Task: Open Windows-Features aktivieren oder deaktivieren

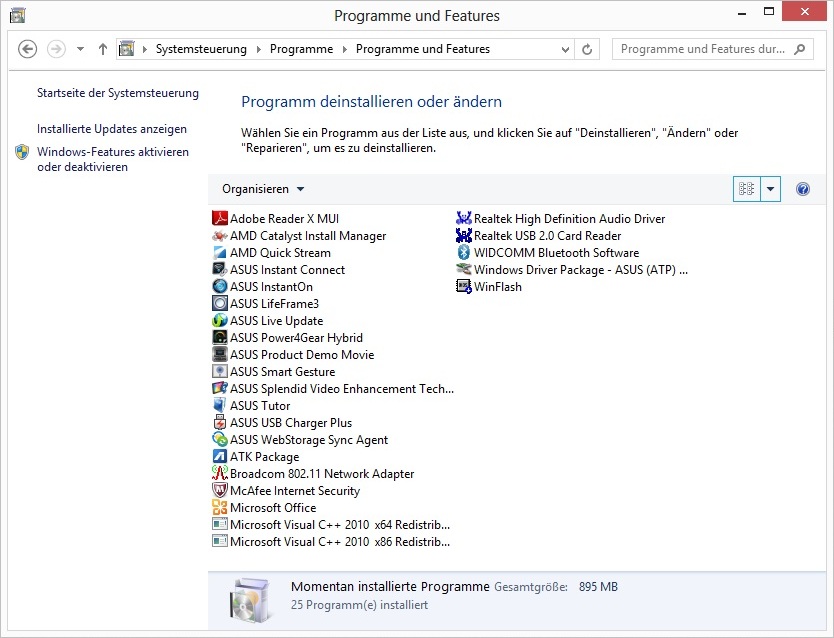Action: coord(113,159)
